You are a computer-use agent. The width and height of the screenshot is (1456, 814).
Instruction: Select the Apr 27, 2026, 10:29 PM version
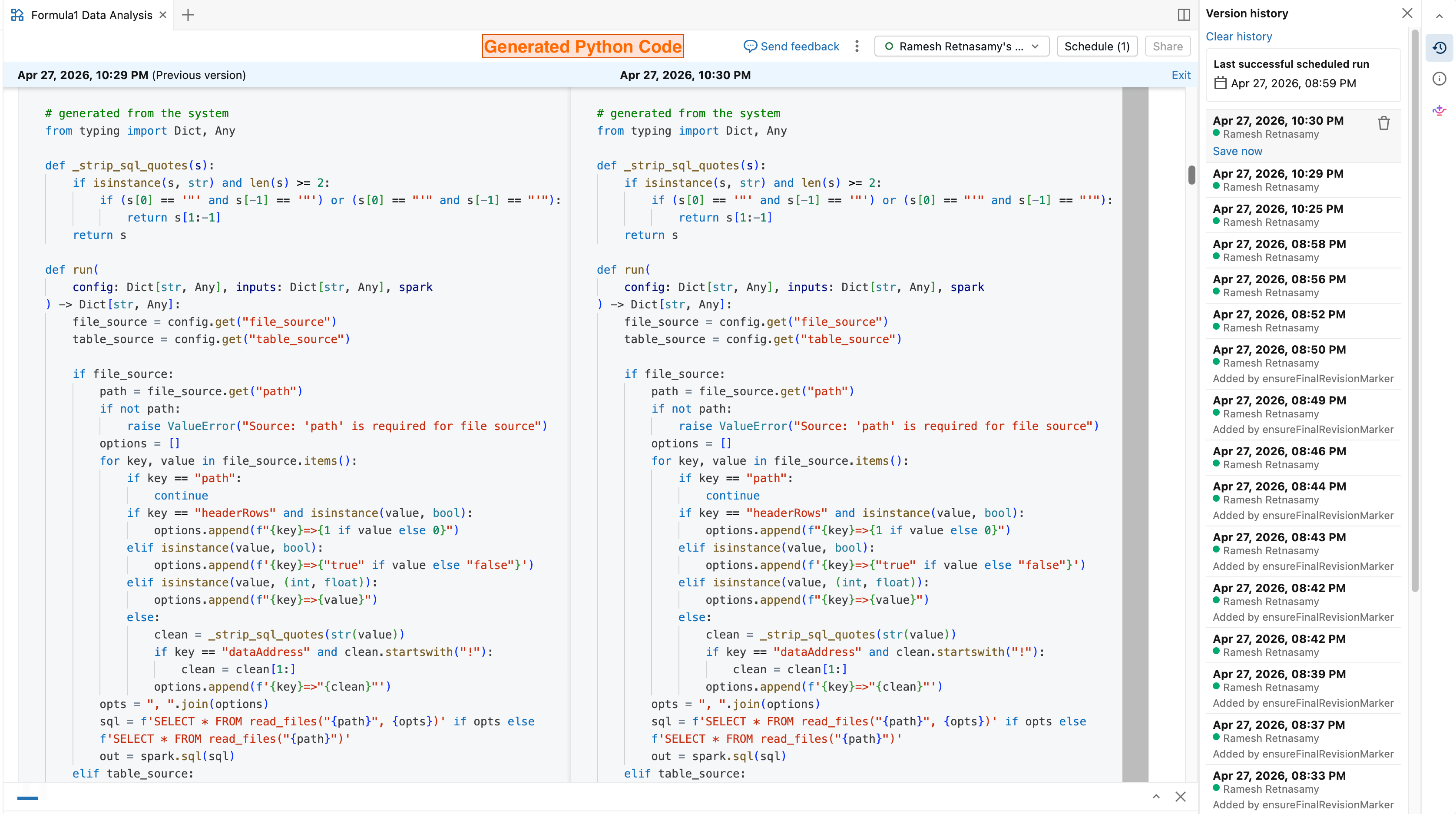(x=1303, y=180)
